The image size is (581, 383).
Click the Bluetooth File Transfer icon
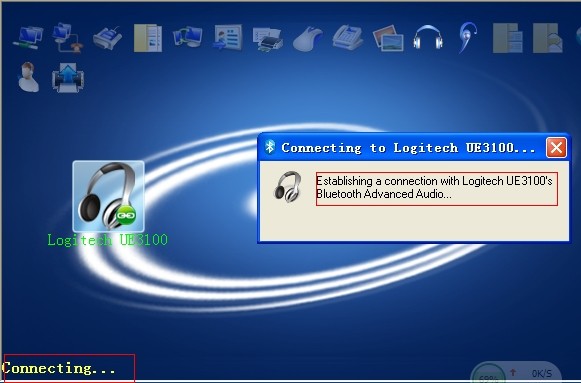[147, 37]
